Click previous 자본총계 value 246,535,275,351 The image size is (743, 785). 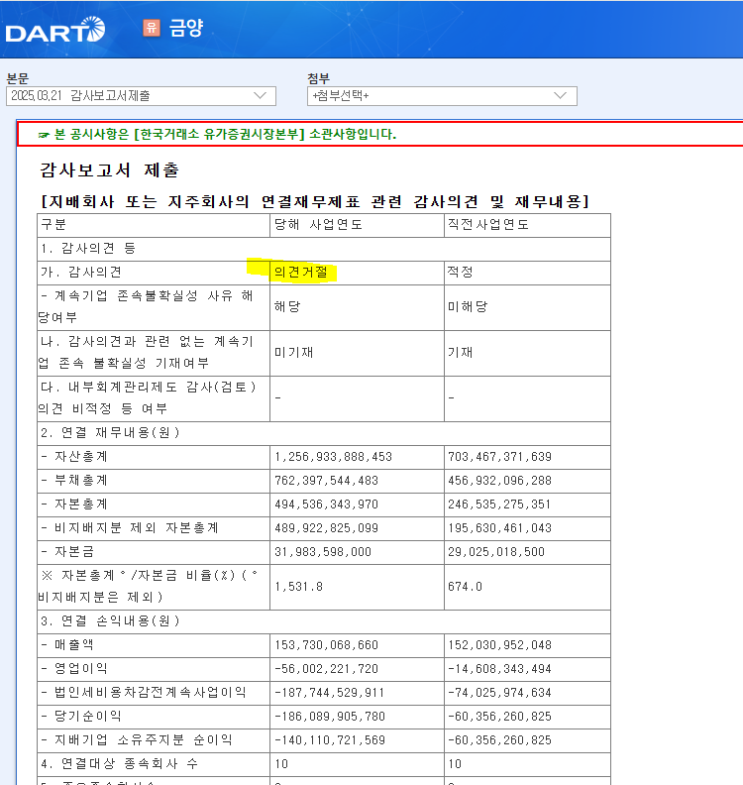click(500, 504)
